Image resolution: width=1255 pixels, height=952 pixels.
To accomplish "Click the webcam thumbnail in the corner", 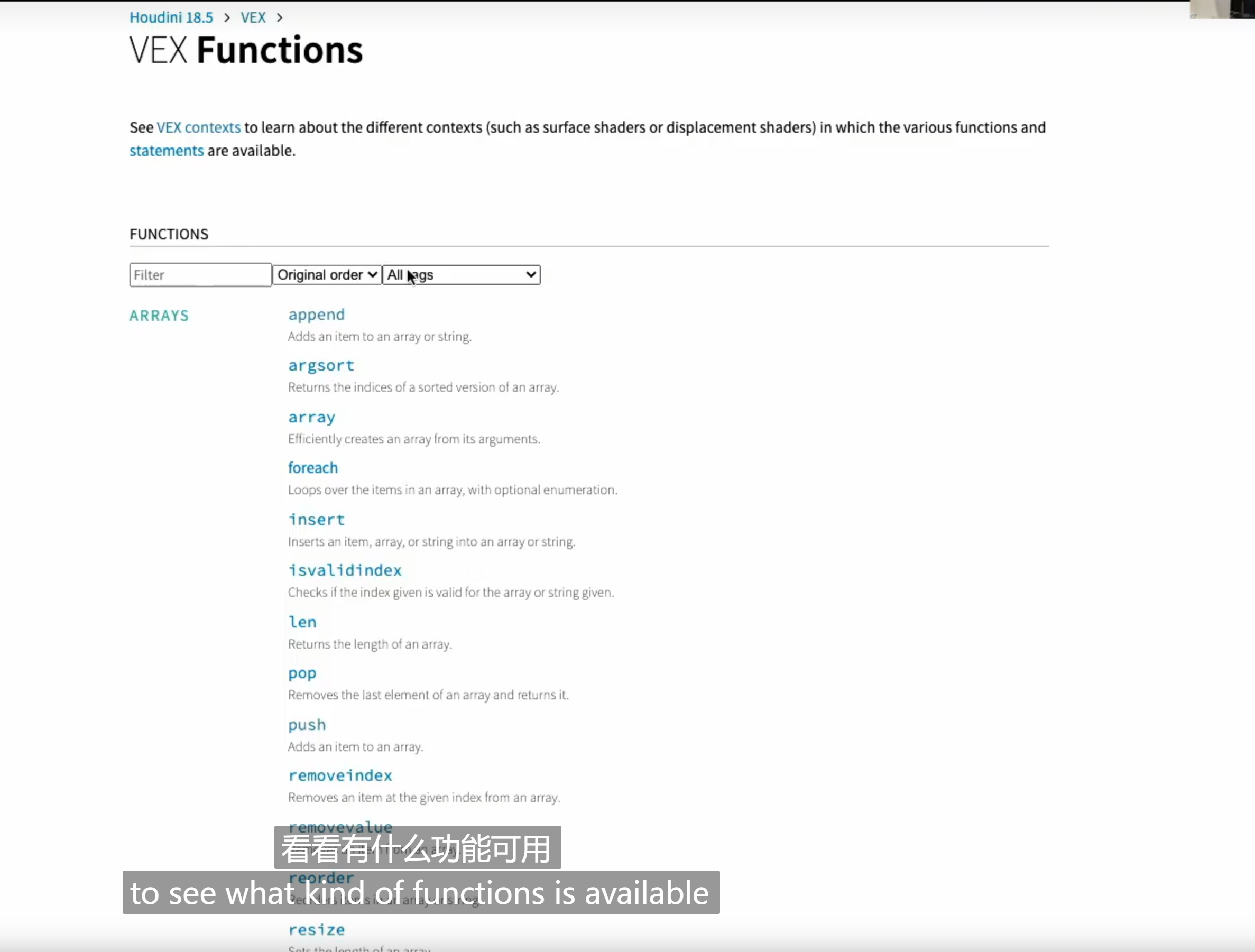I will 1222,9.
